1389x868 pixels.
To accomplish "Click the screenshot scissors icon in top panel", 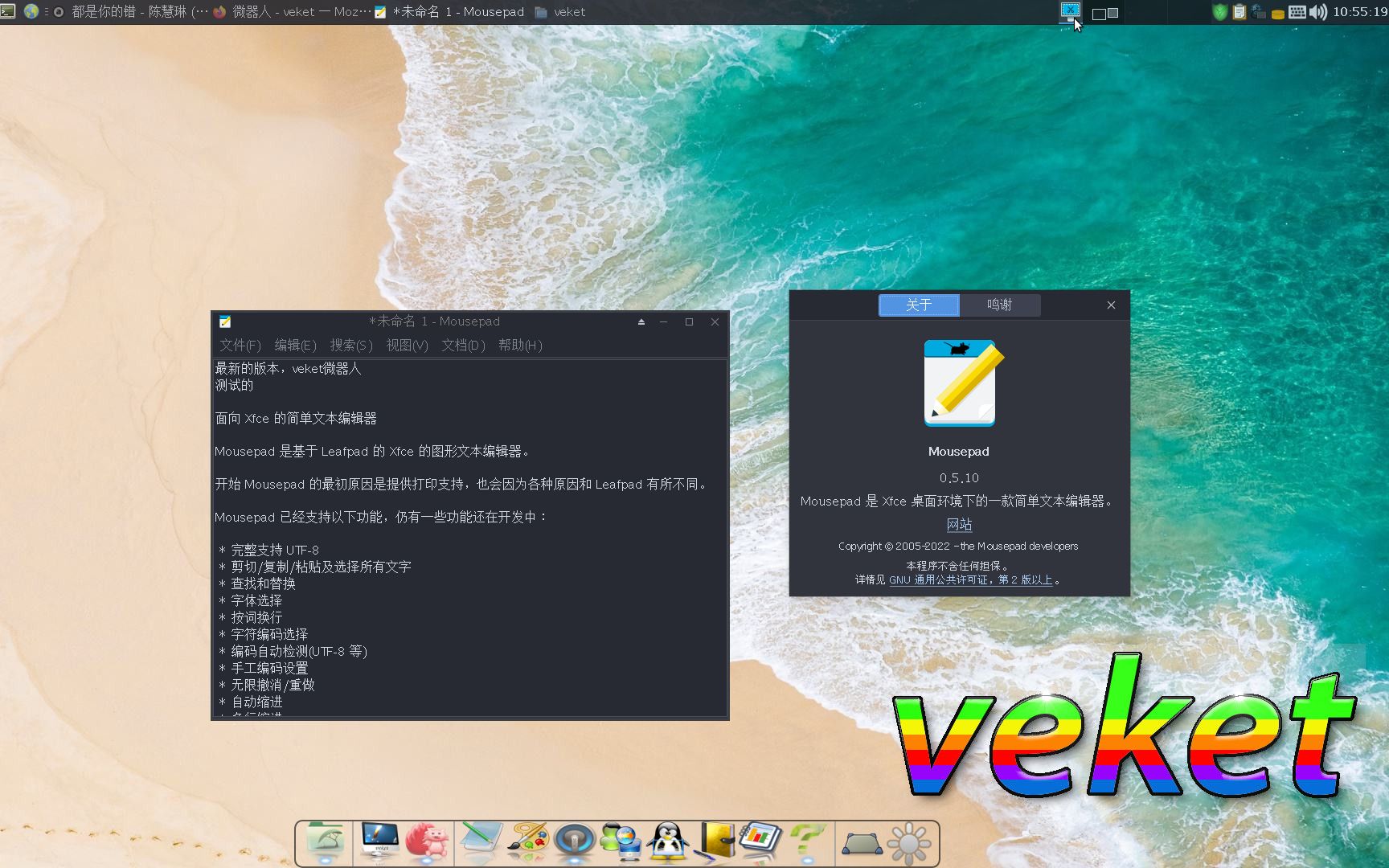I will (1071, 12).
